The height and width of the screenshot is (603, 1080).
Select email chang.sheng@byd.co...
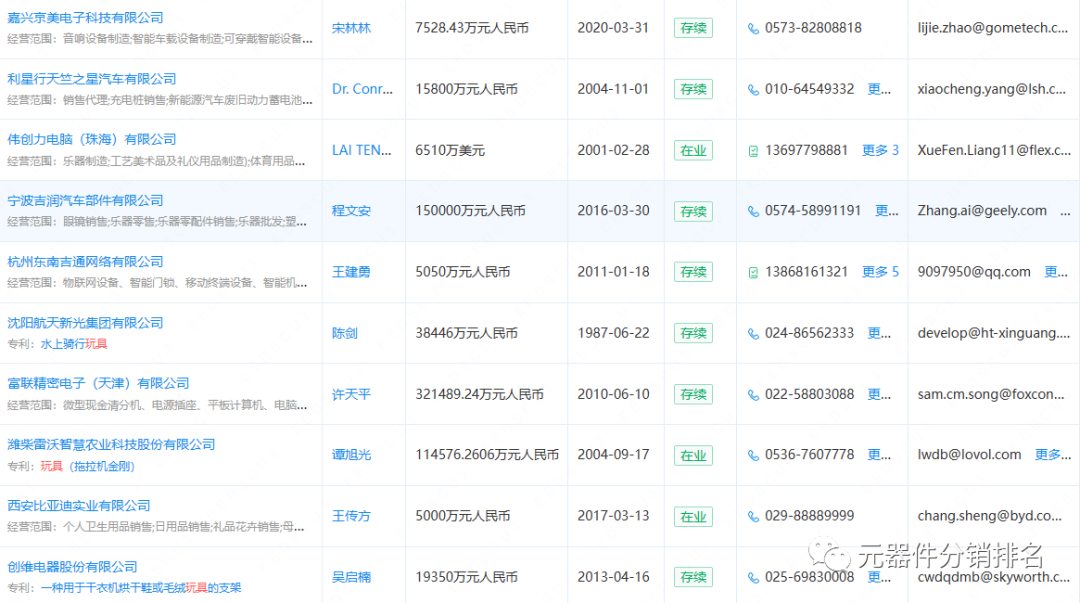coord(990,516)
